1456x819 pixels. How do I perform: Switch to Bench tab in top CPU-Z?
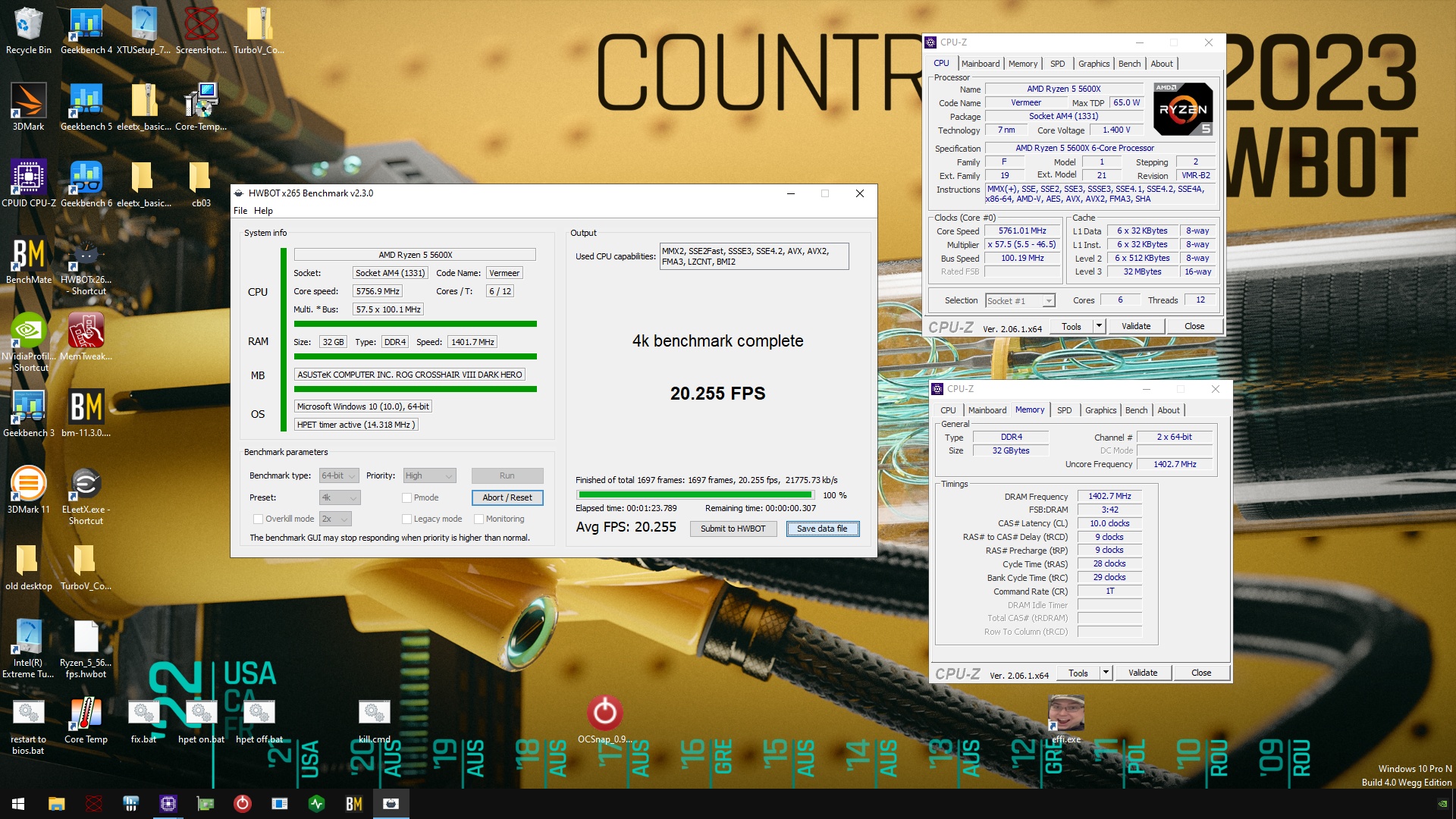point(1129,64)
